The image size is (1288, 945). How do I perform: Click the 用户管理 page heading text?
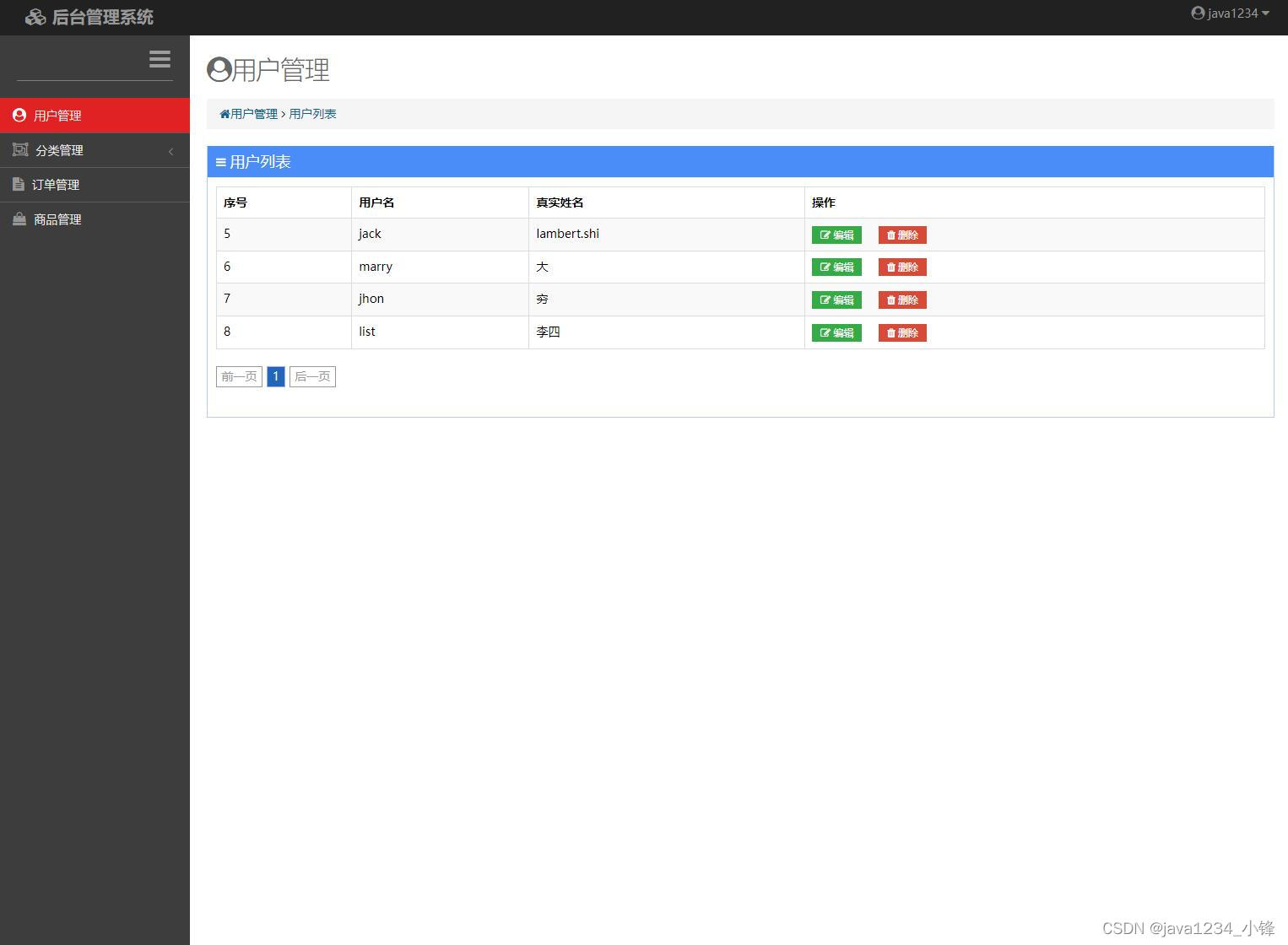click(x=281, y=70)
